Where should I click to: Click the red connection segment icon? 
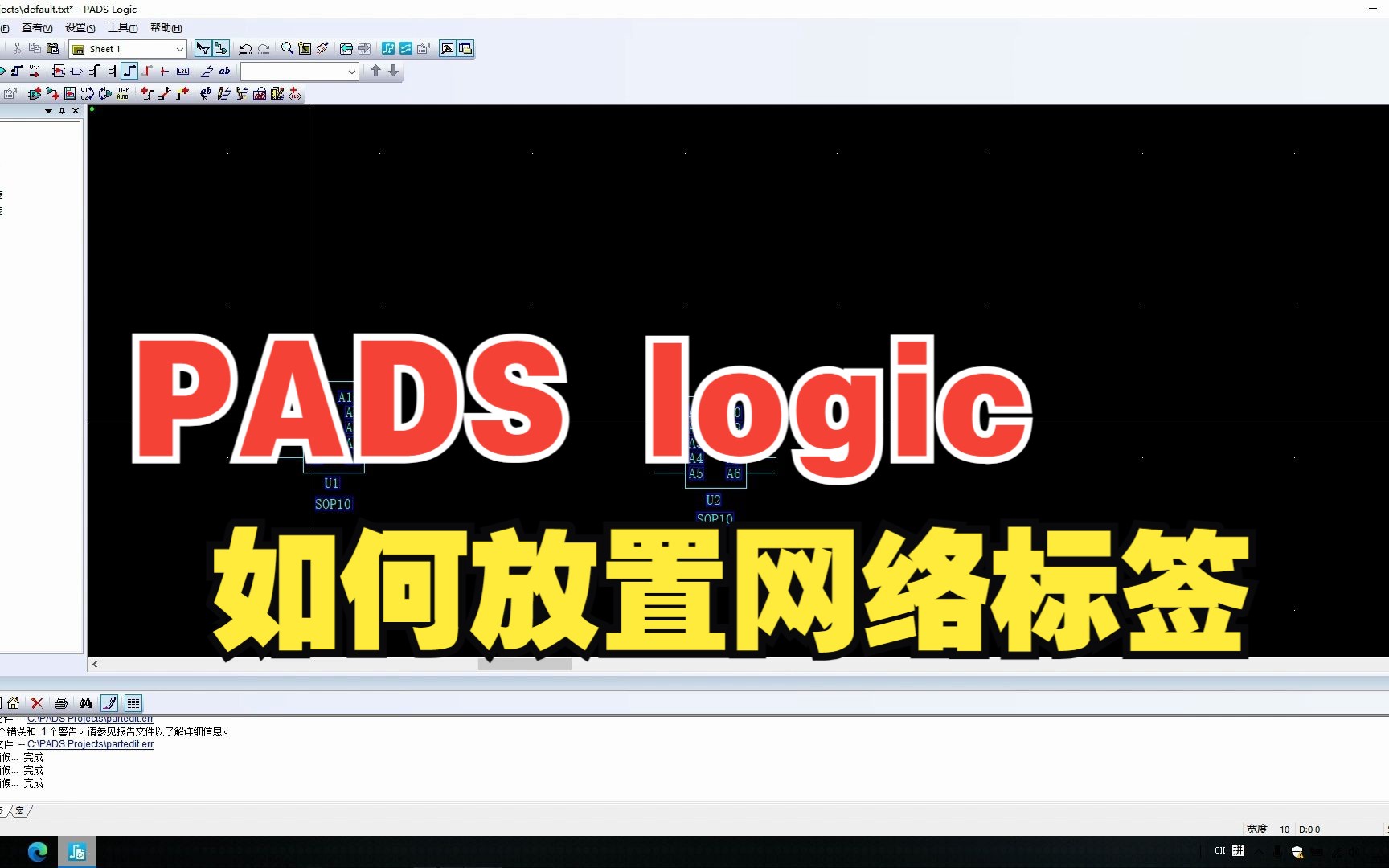tap(147, 71)
